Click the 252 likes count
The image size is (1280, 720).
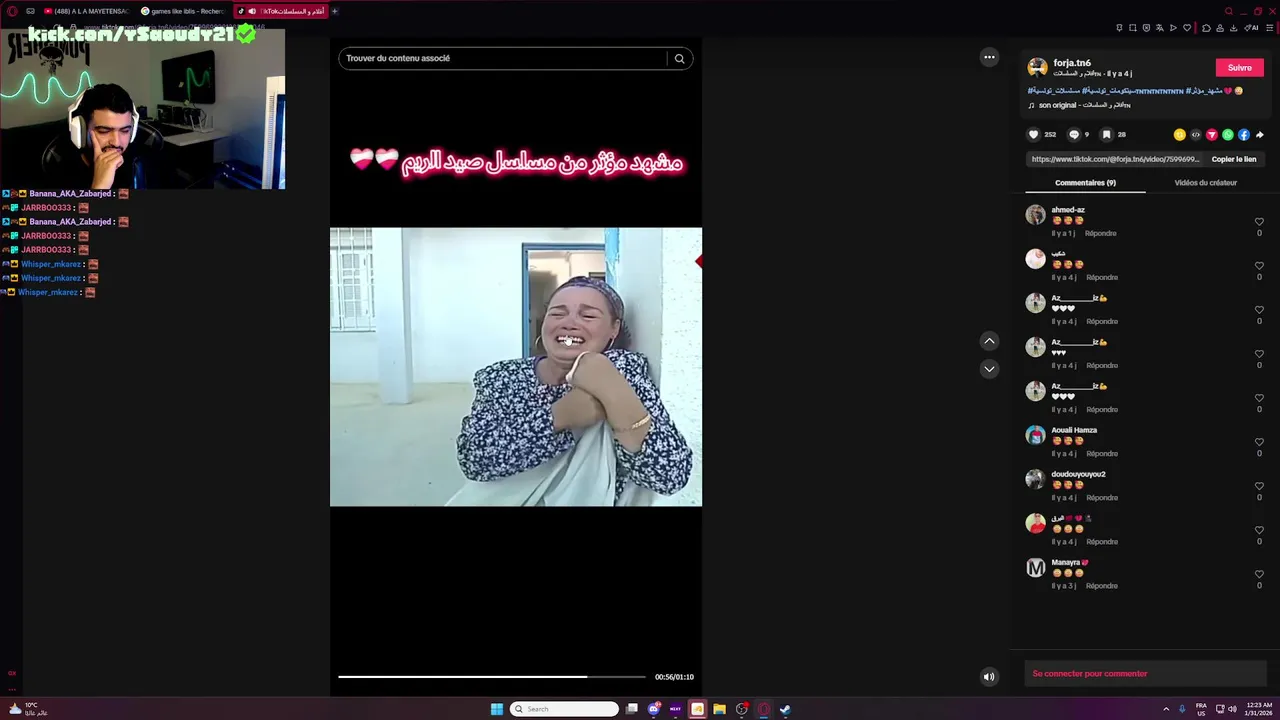[x=1050, y=134]
